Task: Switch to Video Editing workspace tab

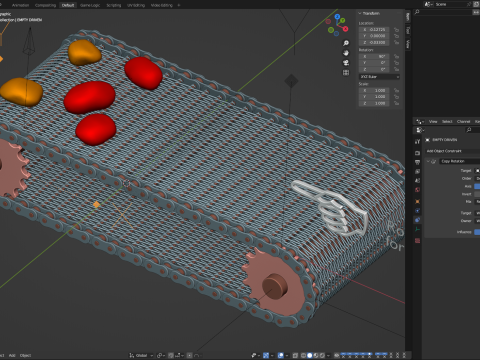Action: [162, 5]
